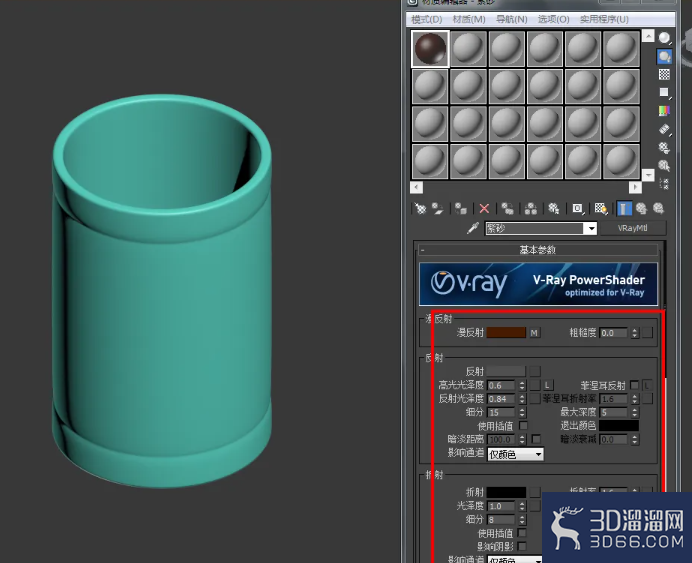Pick material with eyedropper tool
The image size is (692, 563).
pyautogui.click(x=473, y=228)
